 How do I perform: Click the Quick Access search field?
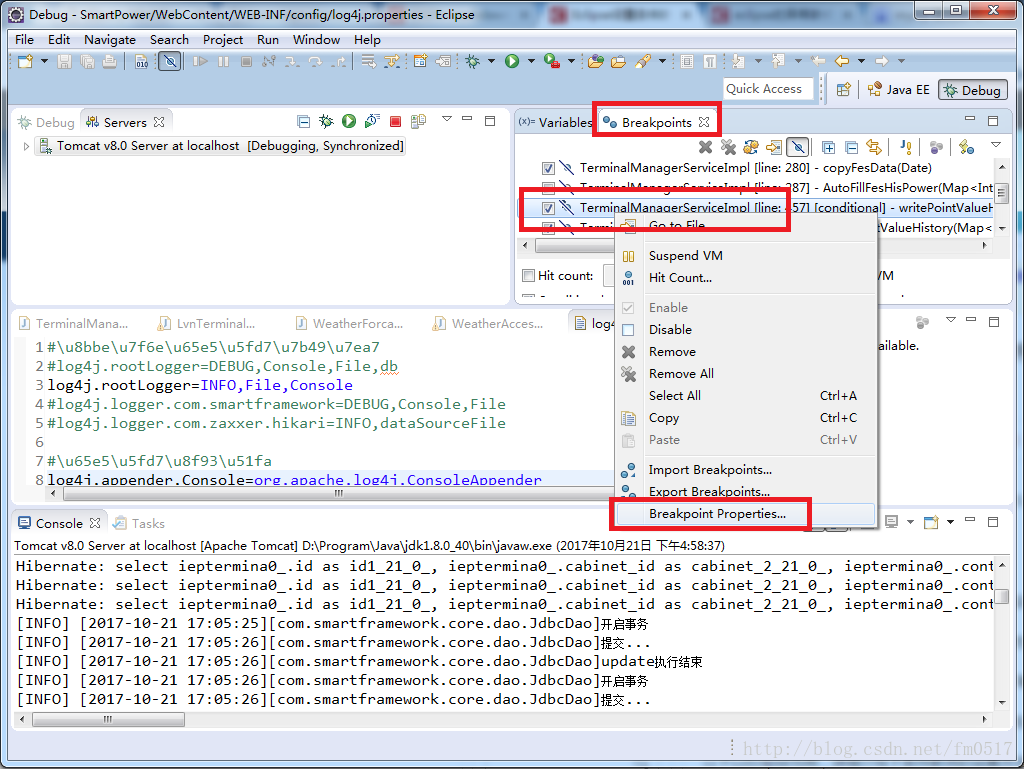click(768, 89)
